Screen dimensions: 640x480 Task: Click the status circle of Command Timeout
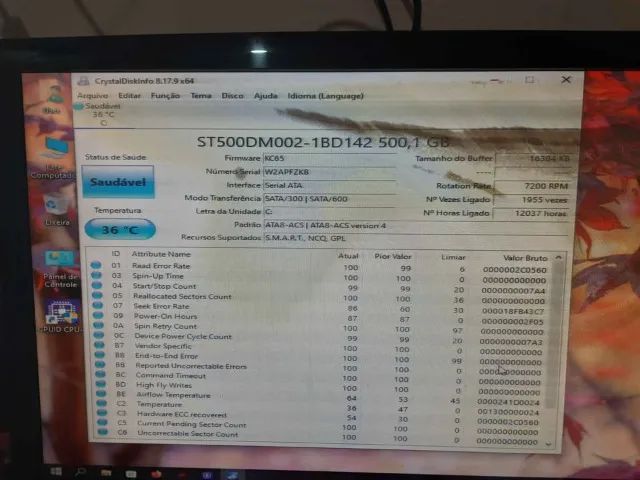(100, 374)
